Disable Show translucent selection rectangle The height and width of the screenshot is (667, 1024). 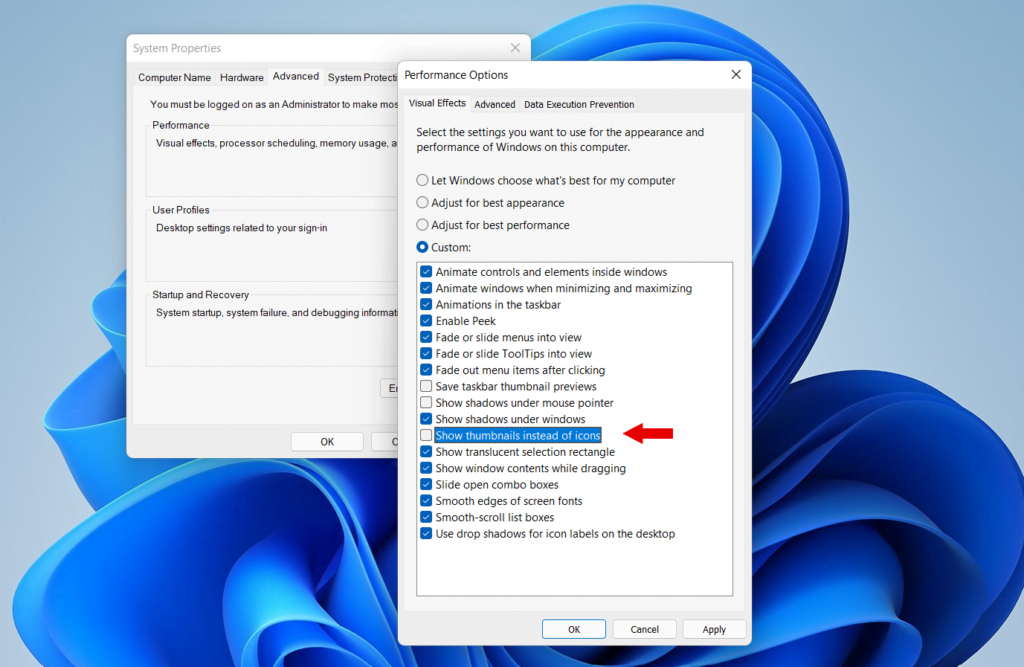pyautogui.click(x=426, y=451)
